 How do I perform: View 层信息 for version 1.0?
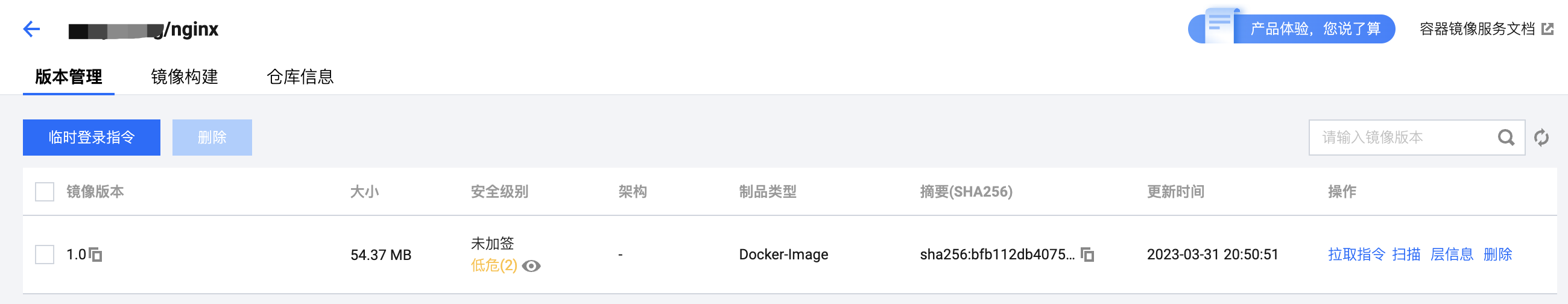pyautogui.click(x=1452, y=255)
